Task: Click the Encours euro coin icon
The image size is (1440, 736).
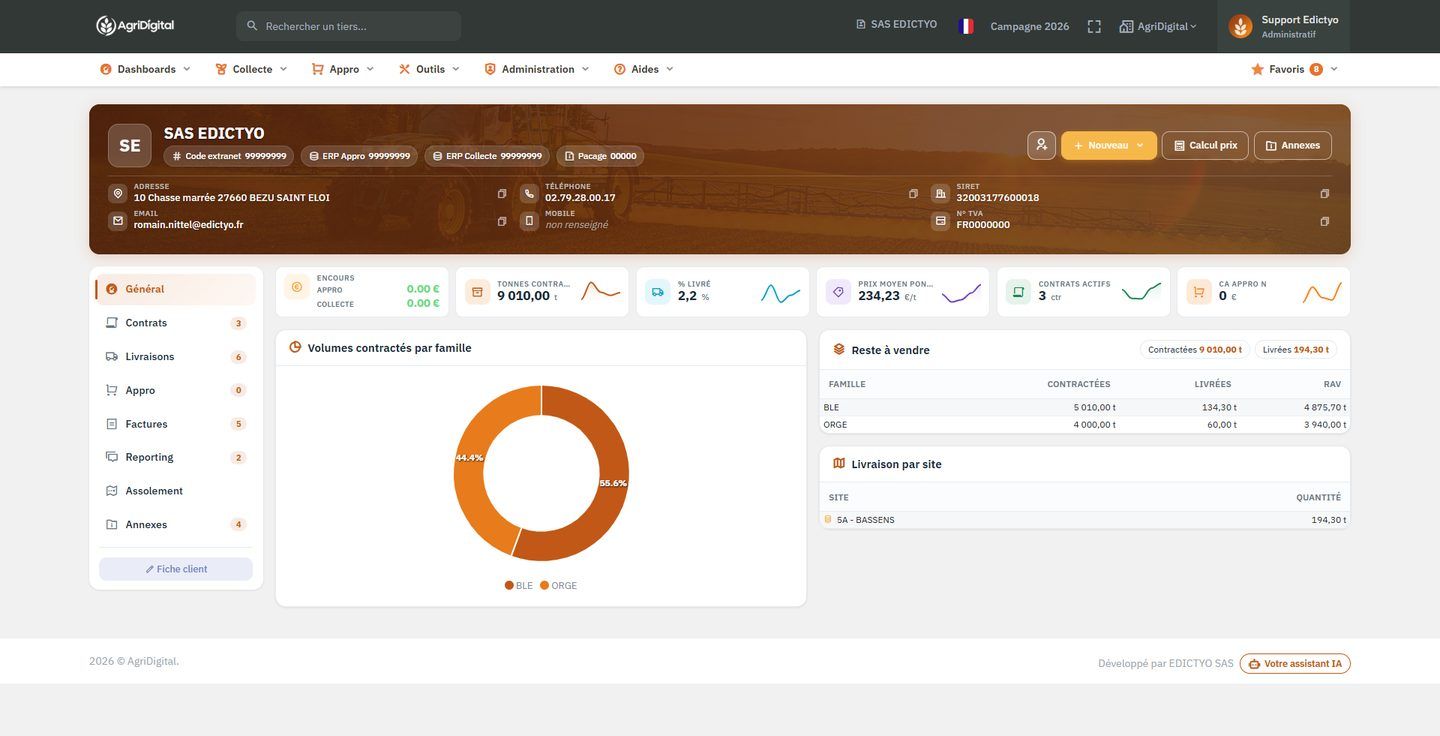Action: pos(297,288)
